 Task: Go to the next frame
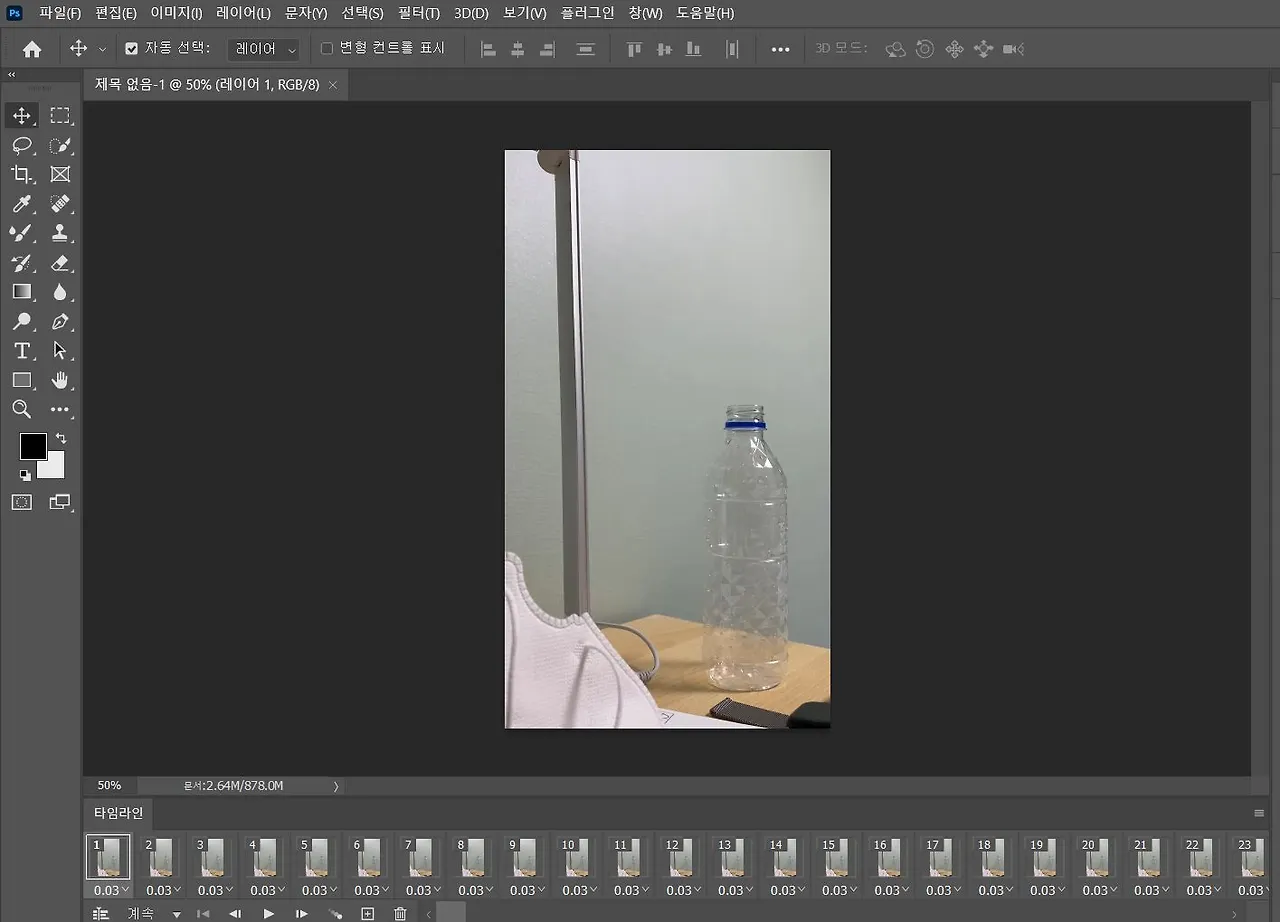(x=301, y=914)
